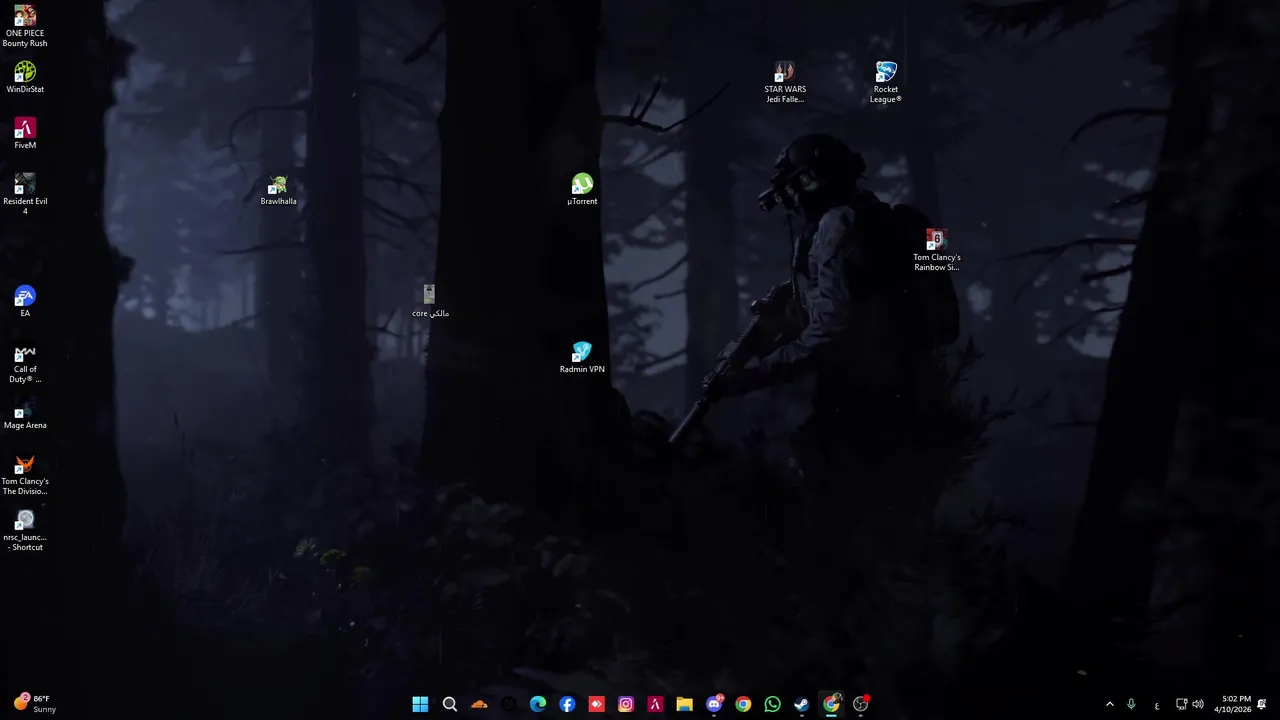Open Instagram from the taskbar

coord(626,704)
